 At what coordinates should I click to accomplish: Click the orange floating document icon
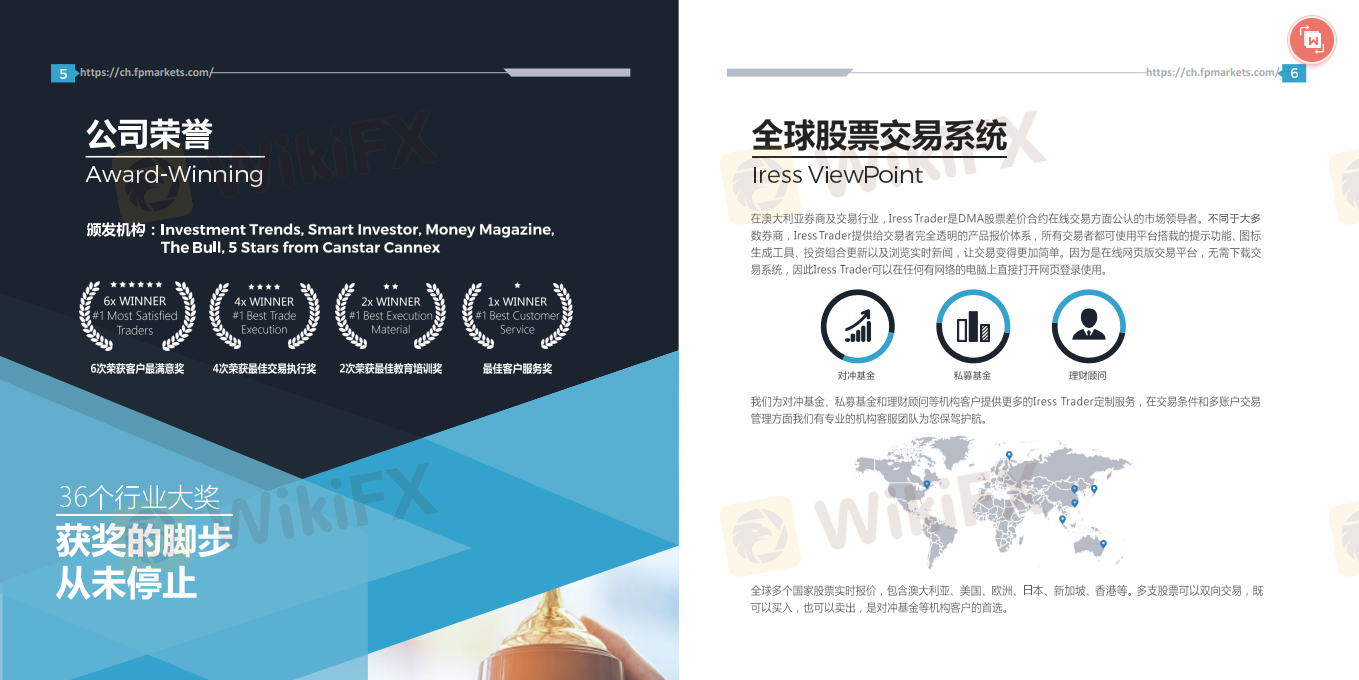point(1313,41)
